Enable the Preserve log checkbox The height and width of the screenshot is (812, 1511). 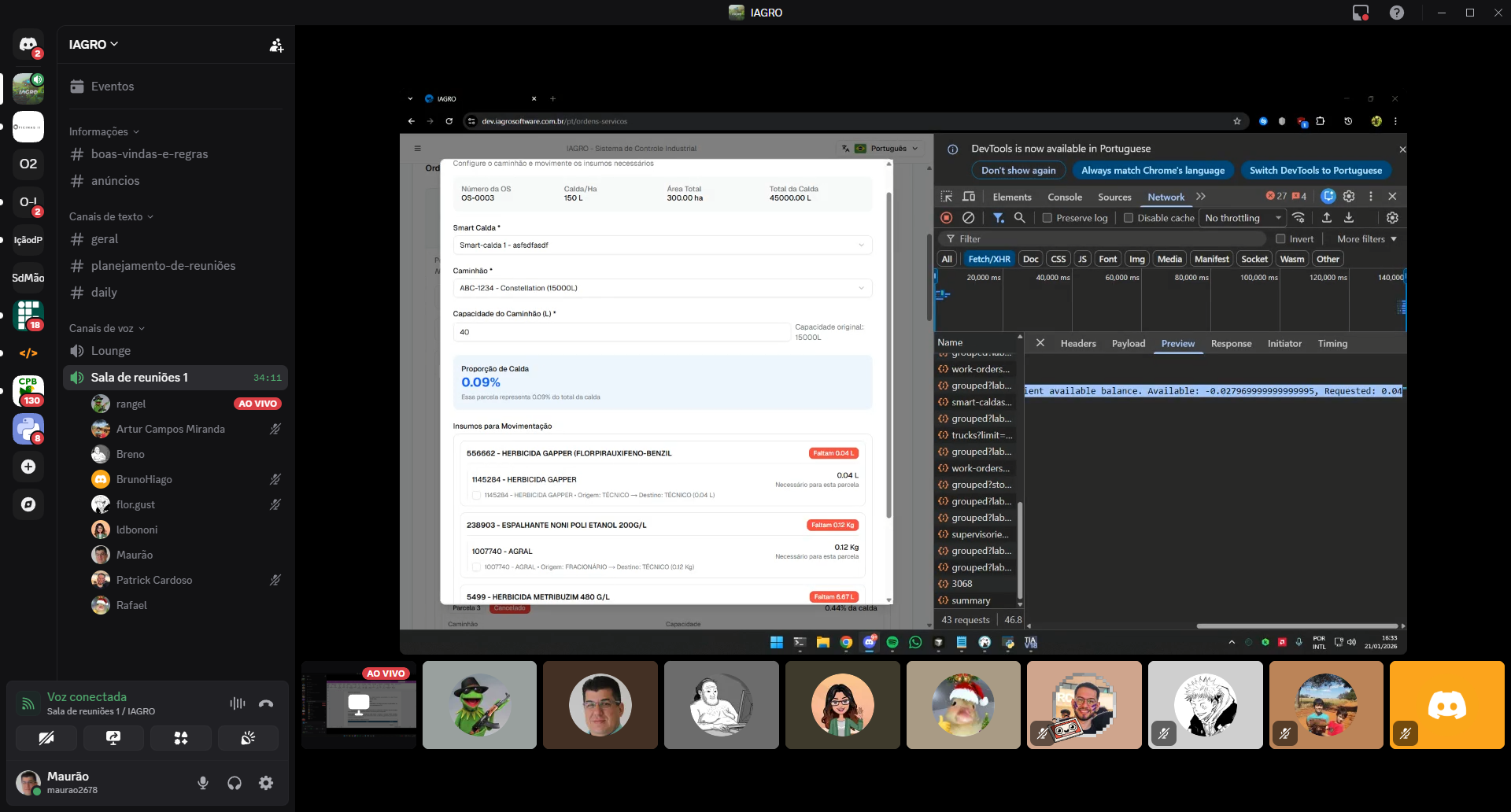coord(1047,218)
